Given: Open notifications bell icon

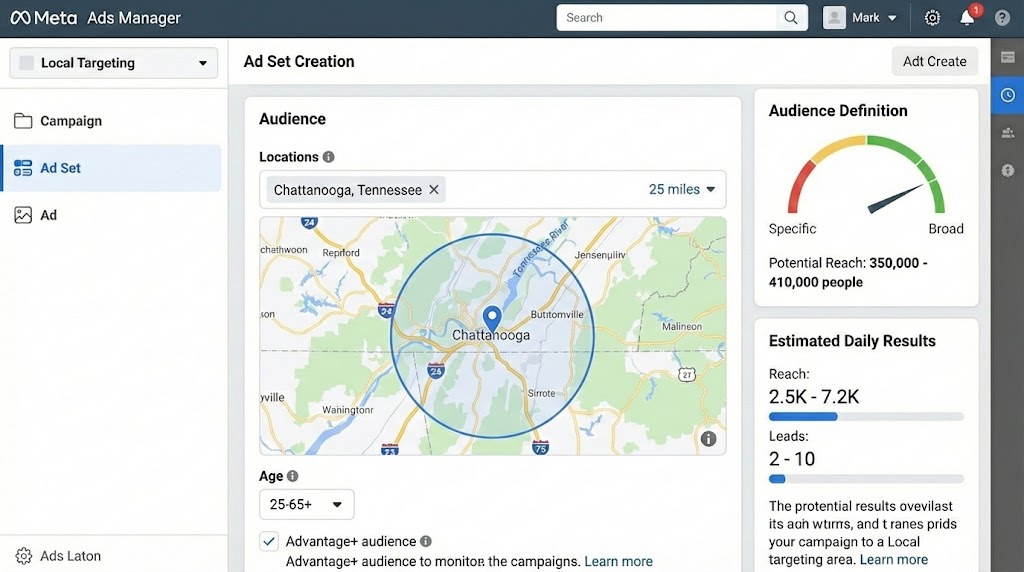Looking at the screenshot, I should (x=967, y=18).
